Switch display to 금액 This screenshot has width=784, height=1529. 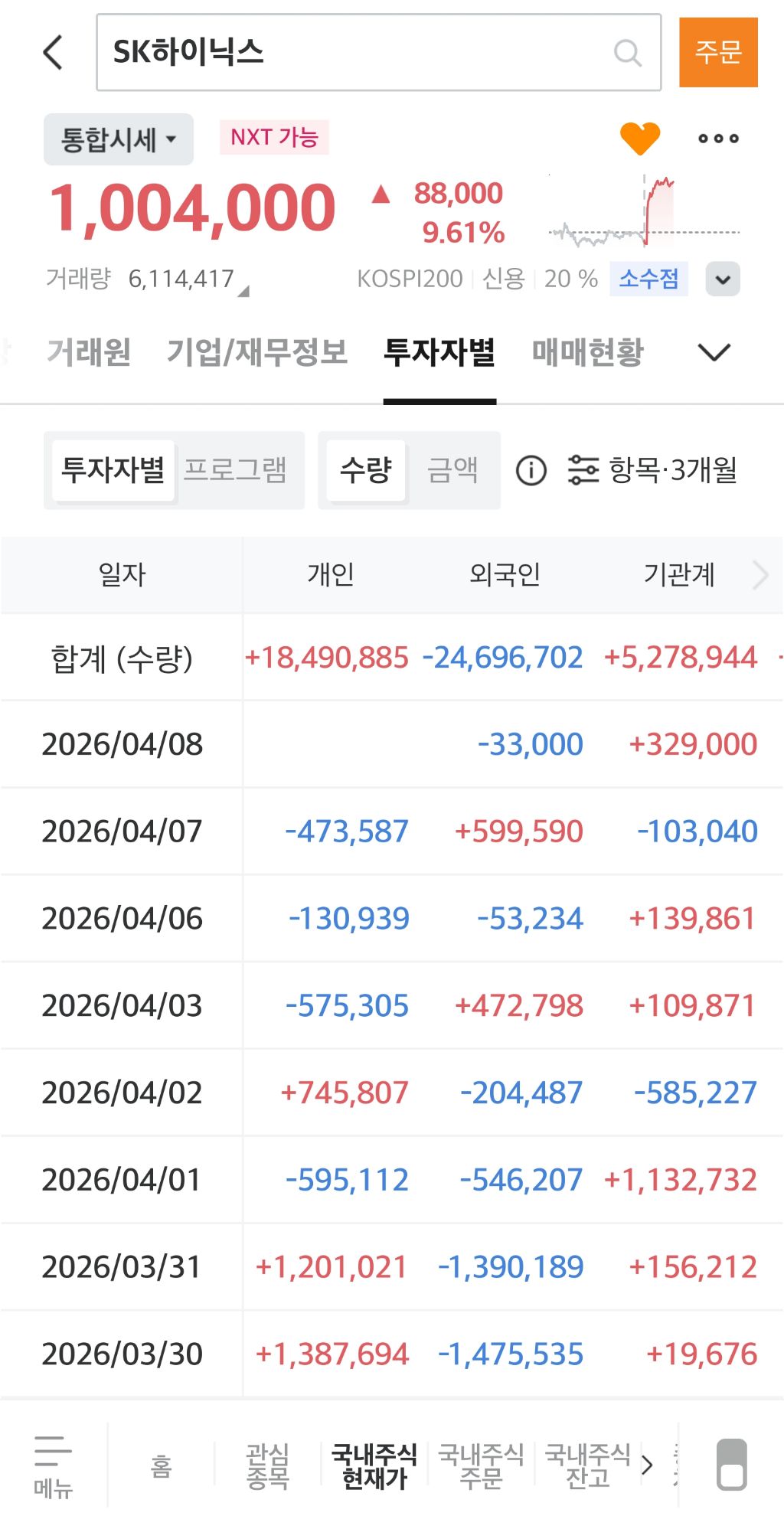pos(452,469)
